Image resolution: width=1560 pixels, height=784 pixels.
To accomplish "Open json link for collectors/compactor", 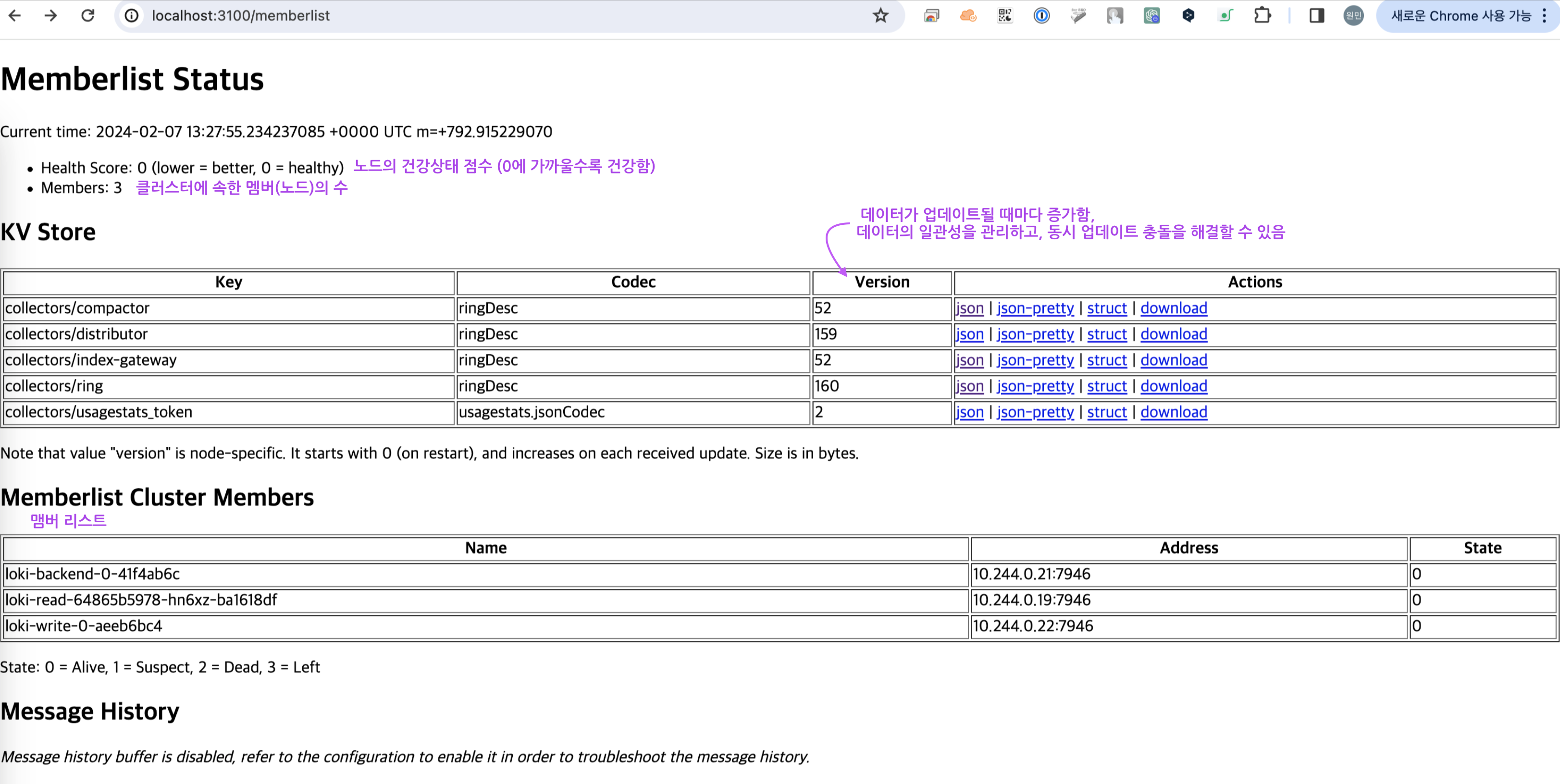I will tap(969, 308).
